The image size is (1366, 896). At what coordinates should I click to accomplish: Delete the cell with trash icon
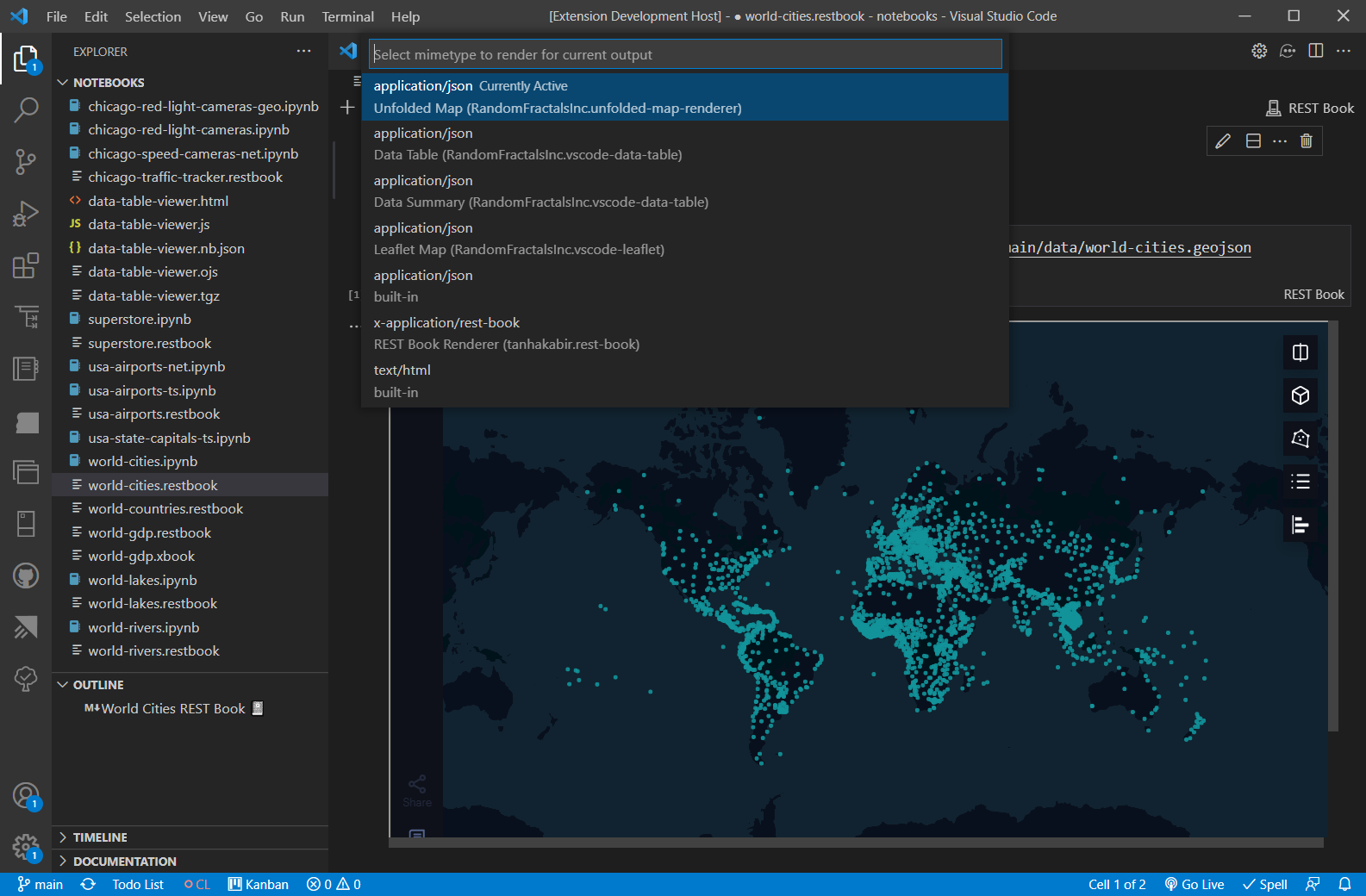[1307, 141]
